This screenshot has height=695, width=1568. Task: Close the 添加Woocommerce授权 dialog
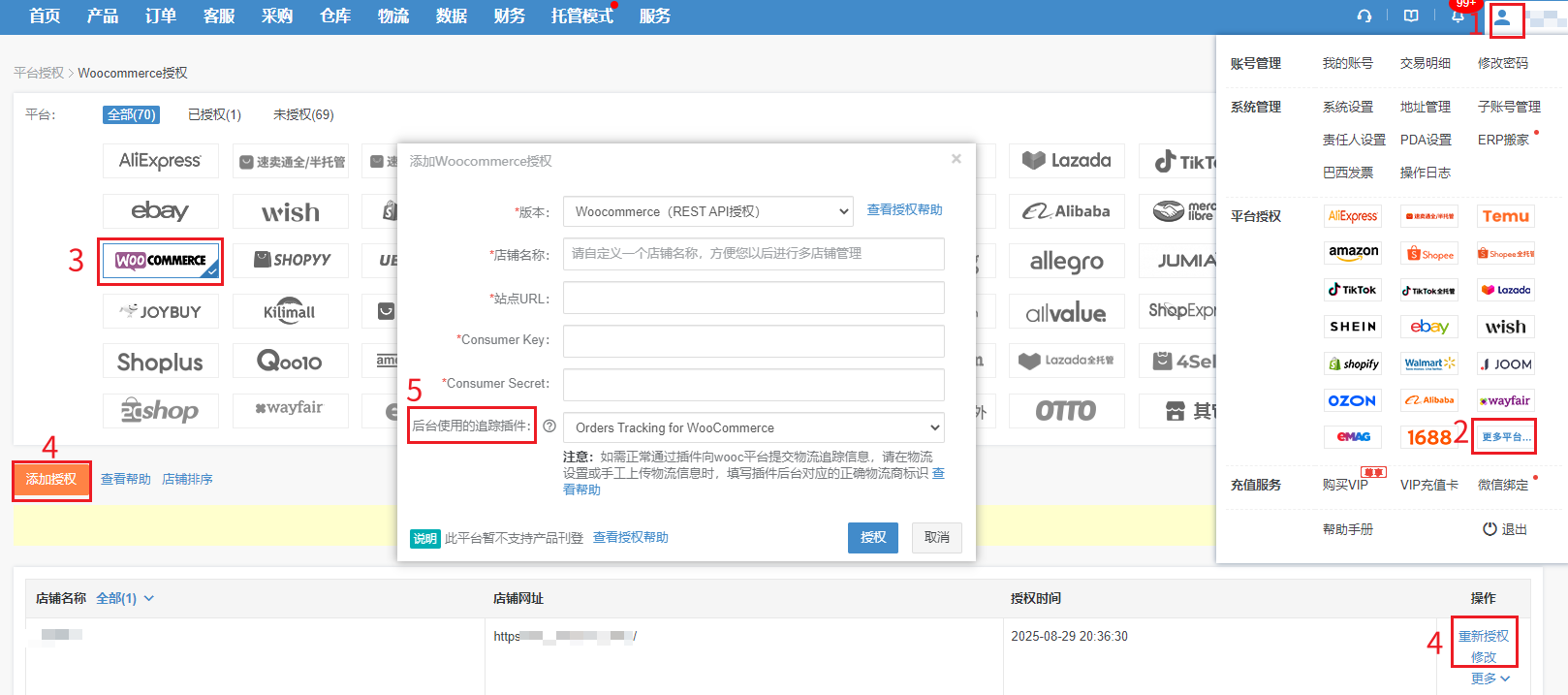[x=956, y=159]
